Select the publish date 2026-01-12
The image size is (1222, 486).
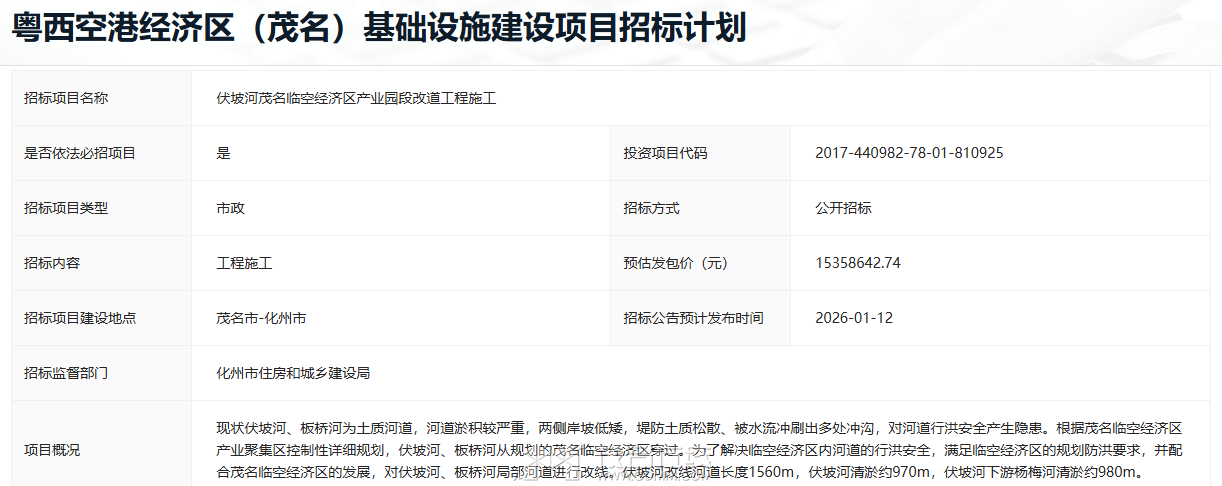[x=854, y=318]
